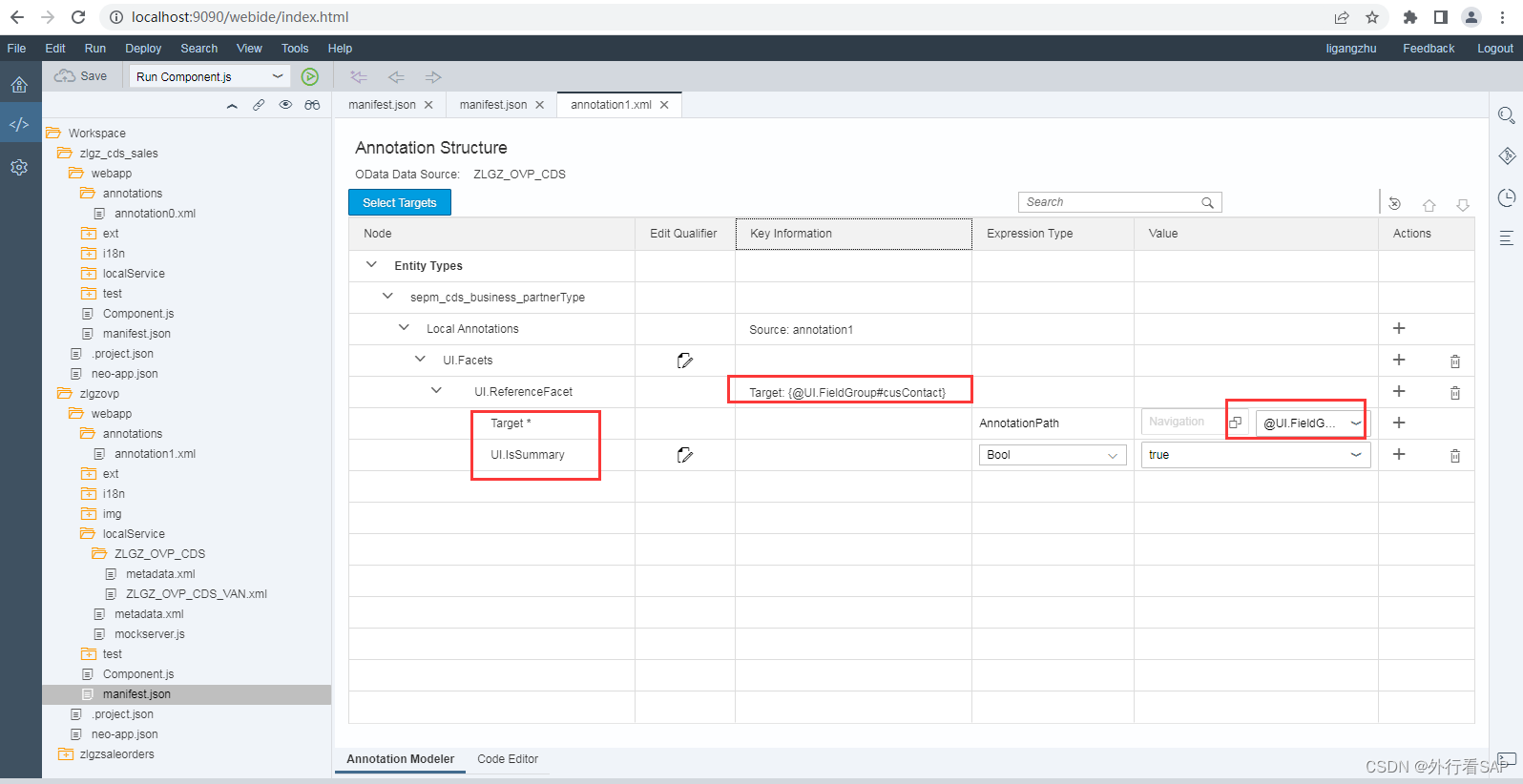Open the Git pane on right sidebar
This screenshot has width=1523, height=784.
pyautogui.click(x=1507, y=156)
